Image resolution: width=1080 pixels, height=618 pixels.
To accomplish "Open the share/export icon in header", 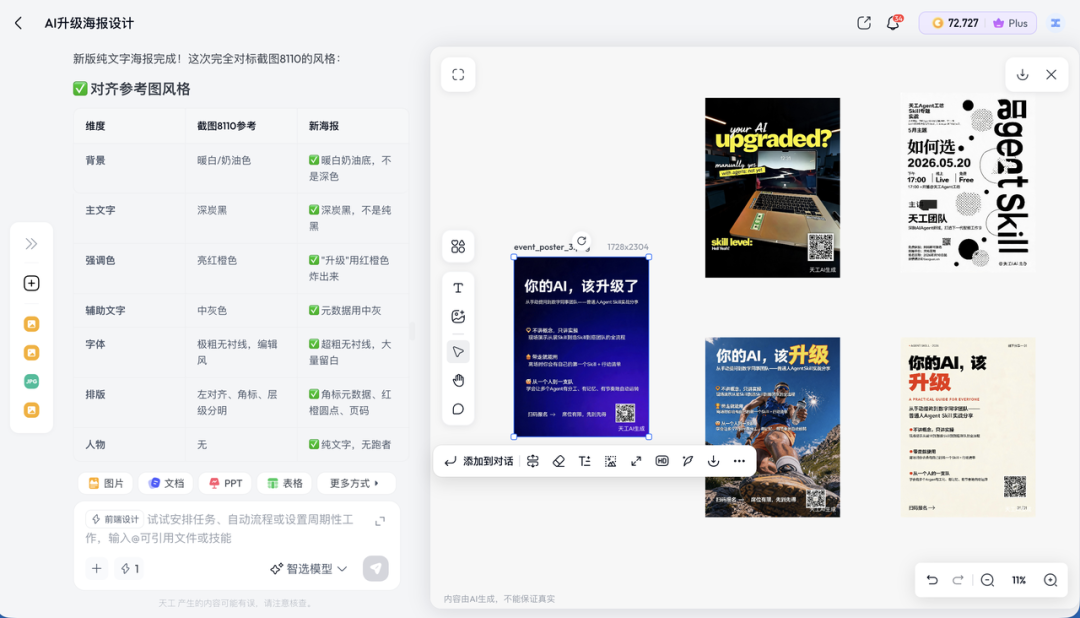I will pos(864,23).
